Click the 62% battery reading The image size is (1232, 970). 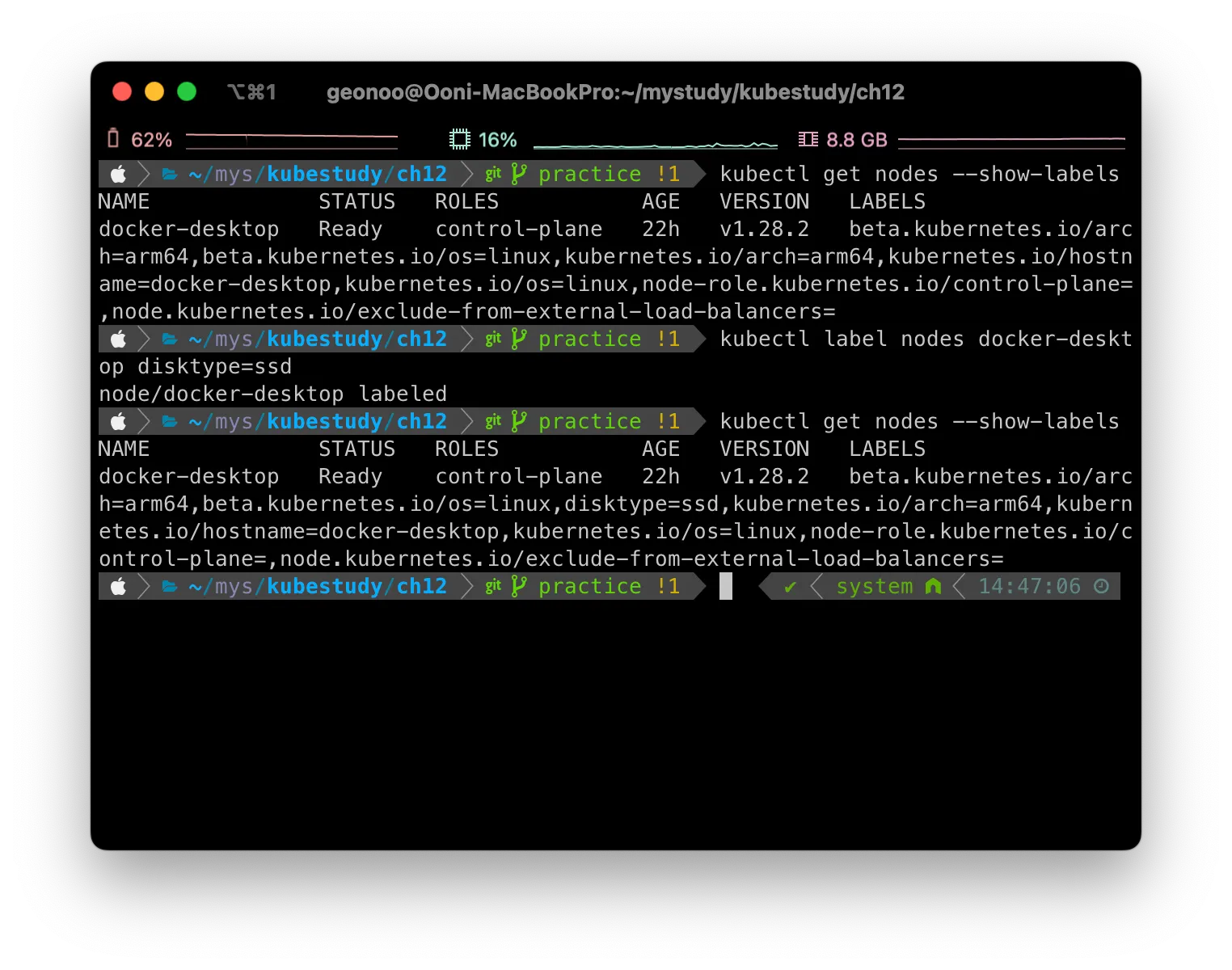[152, 140]
